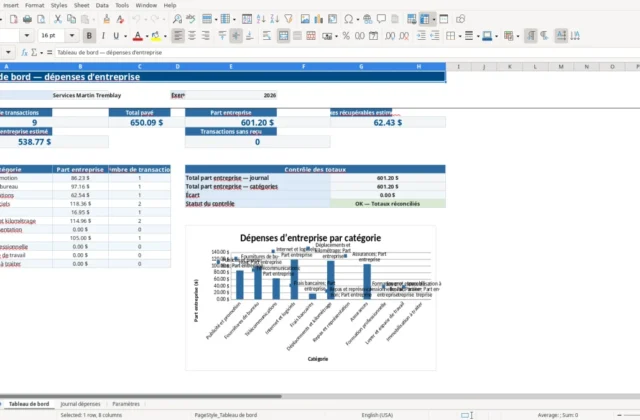640x420 pixels.
Task: Toggle Freeze Rows and Columns
Action: 425,19
